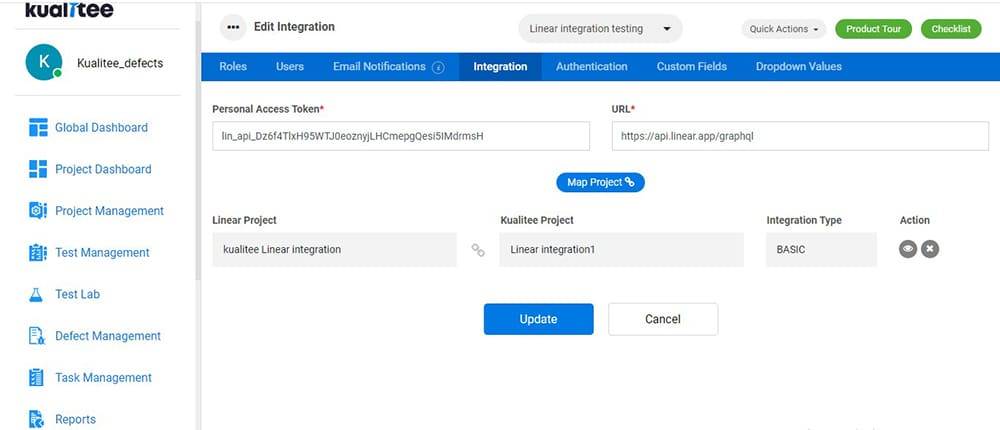Click the link icon between mapped projects
The width and height of the screenshot is (1000, 430).
tap(478, 250)
